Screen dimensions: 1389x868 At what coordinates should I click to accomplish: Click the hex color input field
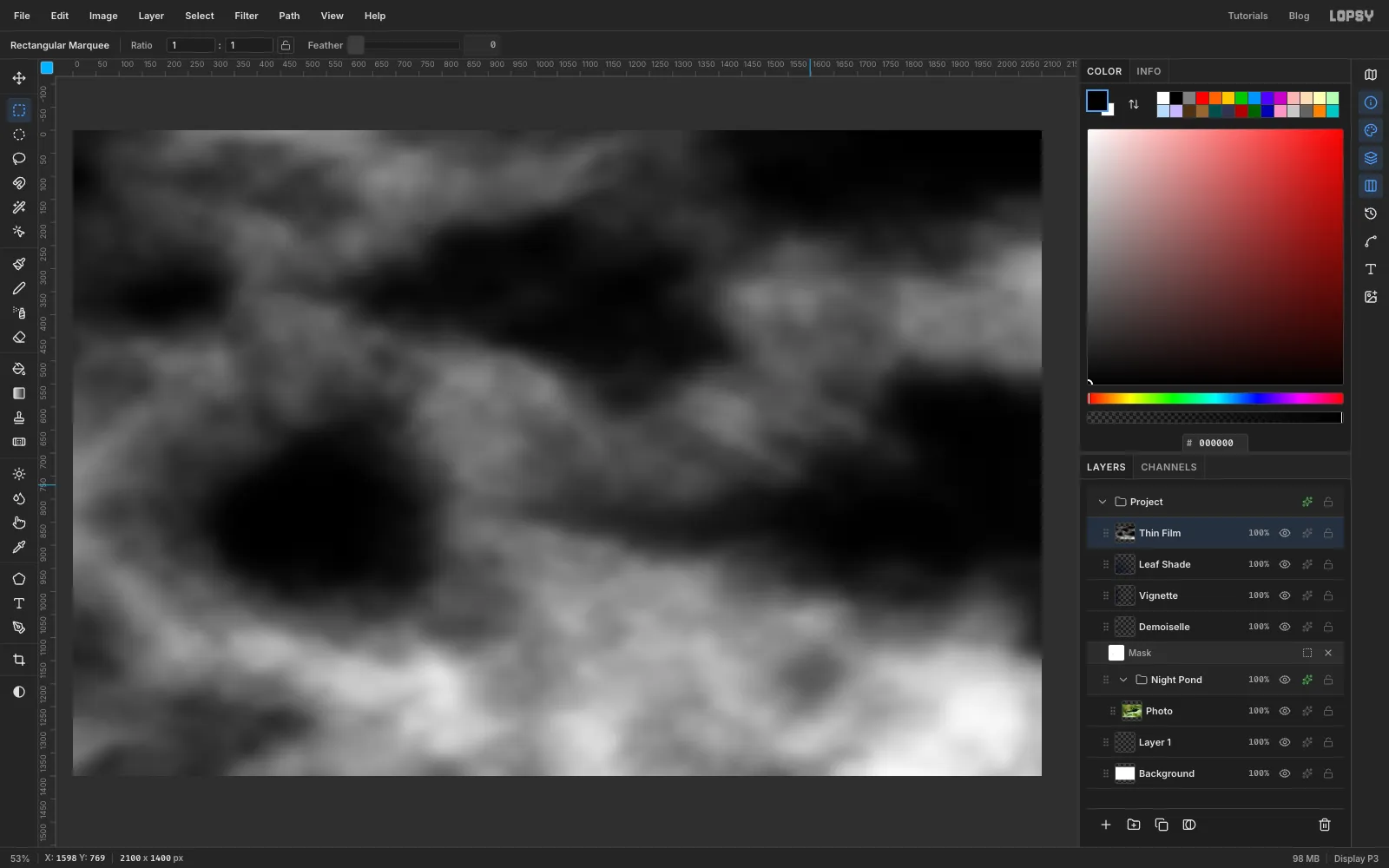click(x=1215, y=443)
